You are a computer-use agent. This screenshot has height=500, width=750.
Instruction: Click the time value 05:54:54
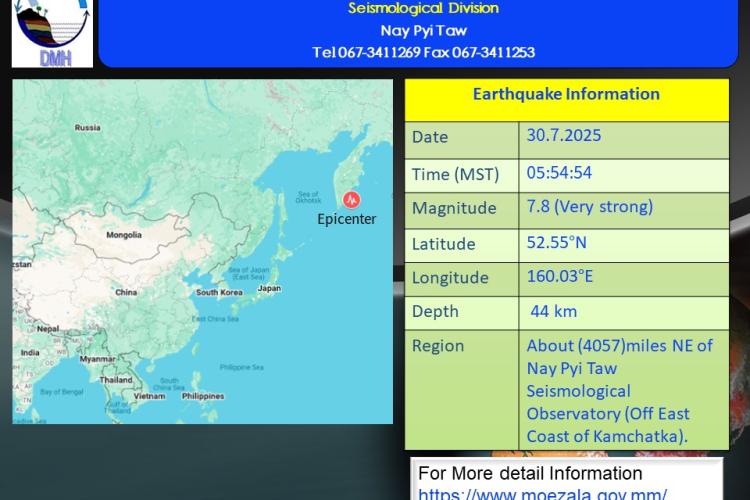click(559, 172)
